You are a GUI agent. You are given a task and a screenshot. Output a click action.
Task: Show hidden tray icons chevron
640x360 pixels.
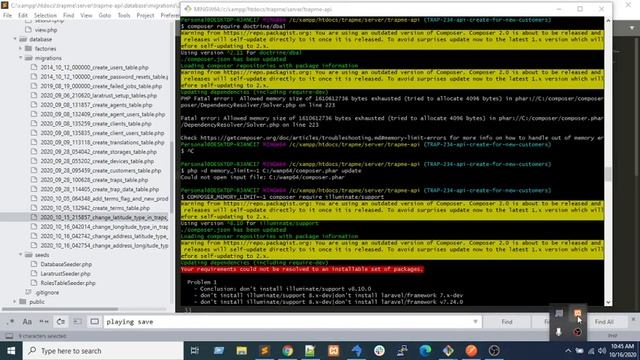[x=568, y=351]
